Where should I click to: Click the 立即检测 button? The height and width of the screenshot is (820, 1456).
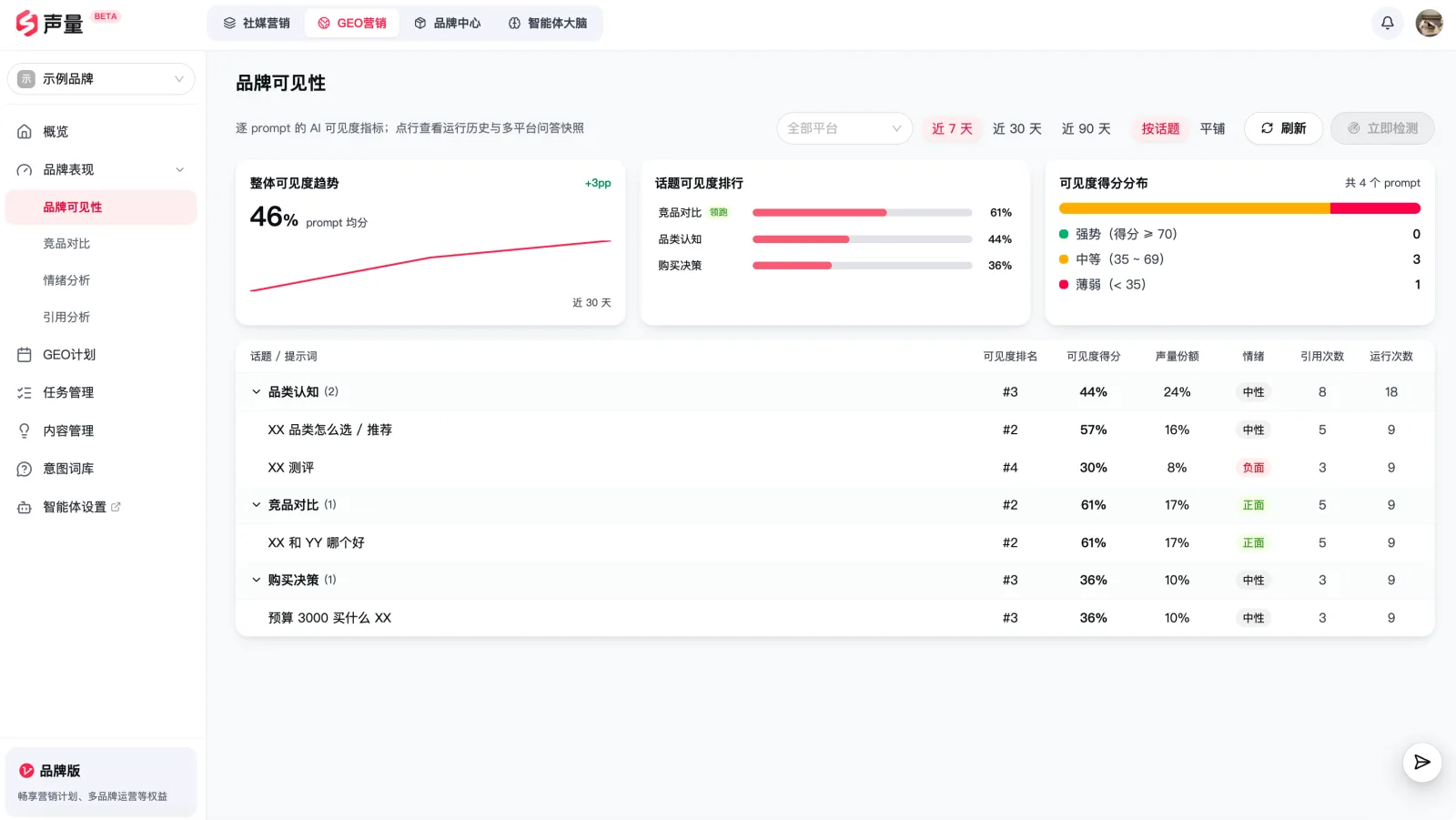[x=1382, y=128]
